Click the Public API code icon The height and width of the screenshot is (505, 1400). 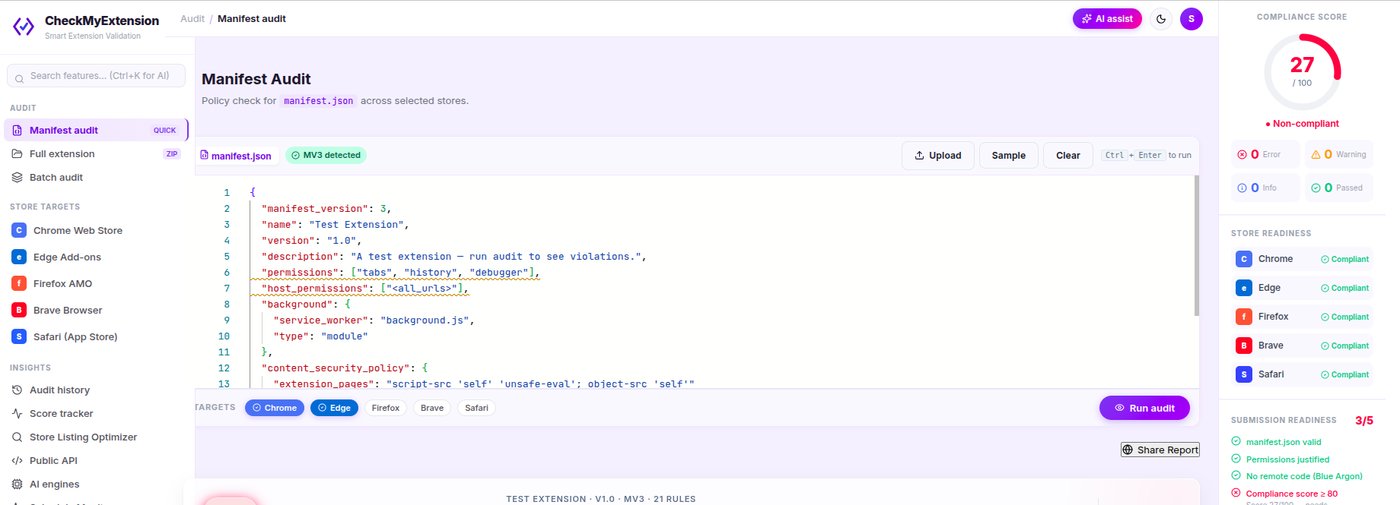point(18,461)
